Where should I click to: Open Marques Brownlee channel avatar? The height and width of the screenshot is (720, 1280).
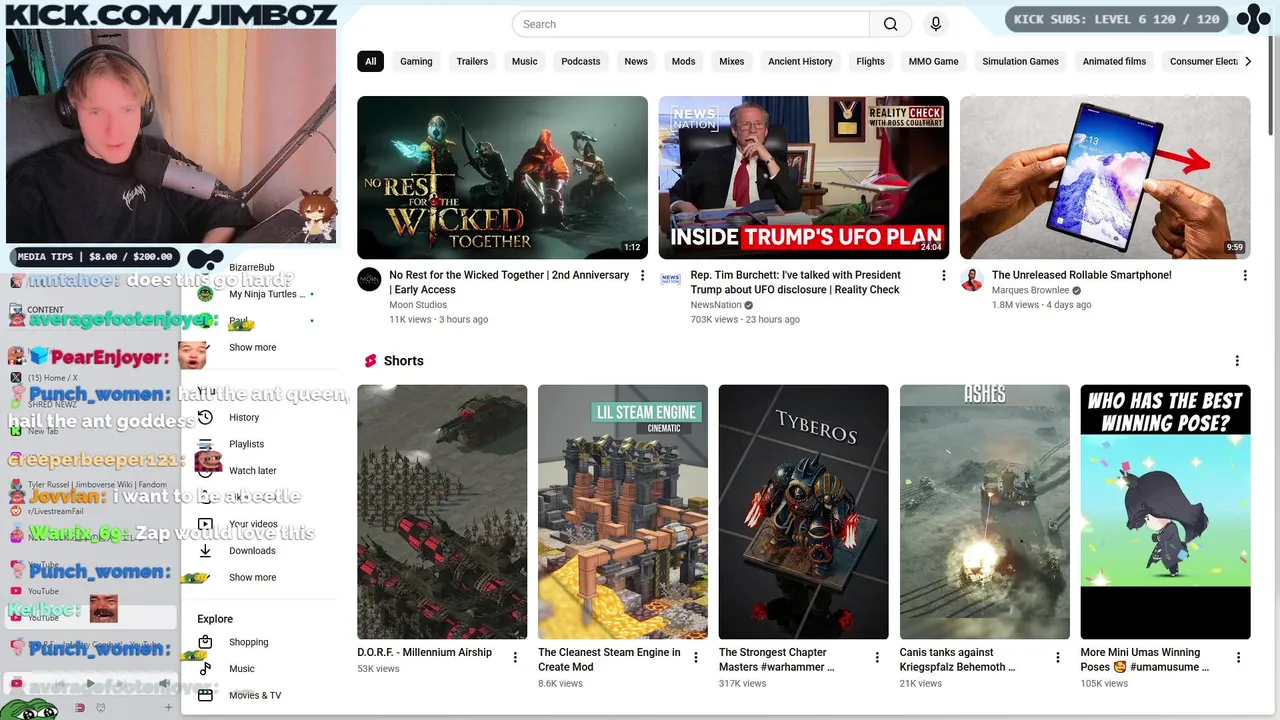tap(972, 279)
